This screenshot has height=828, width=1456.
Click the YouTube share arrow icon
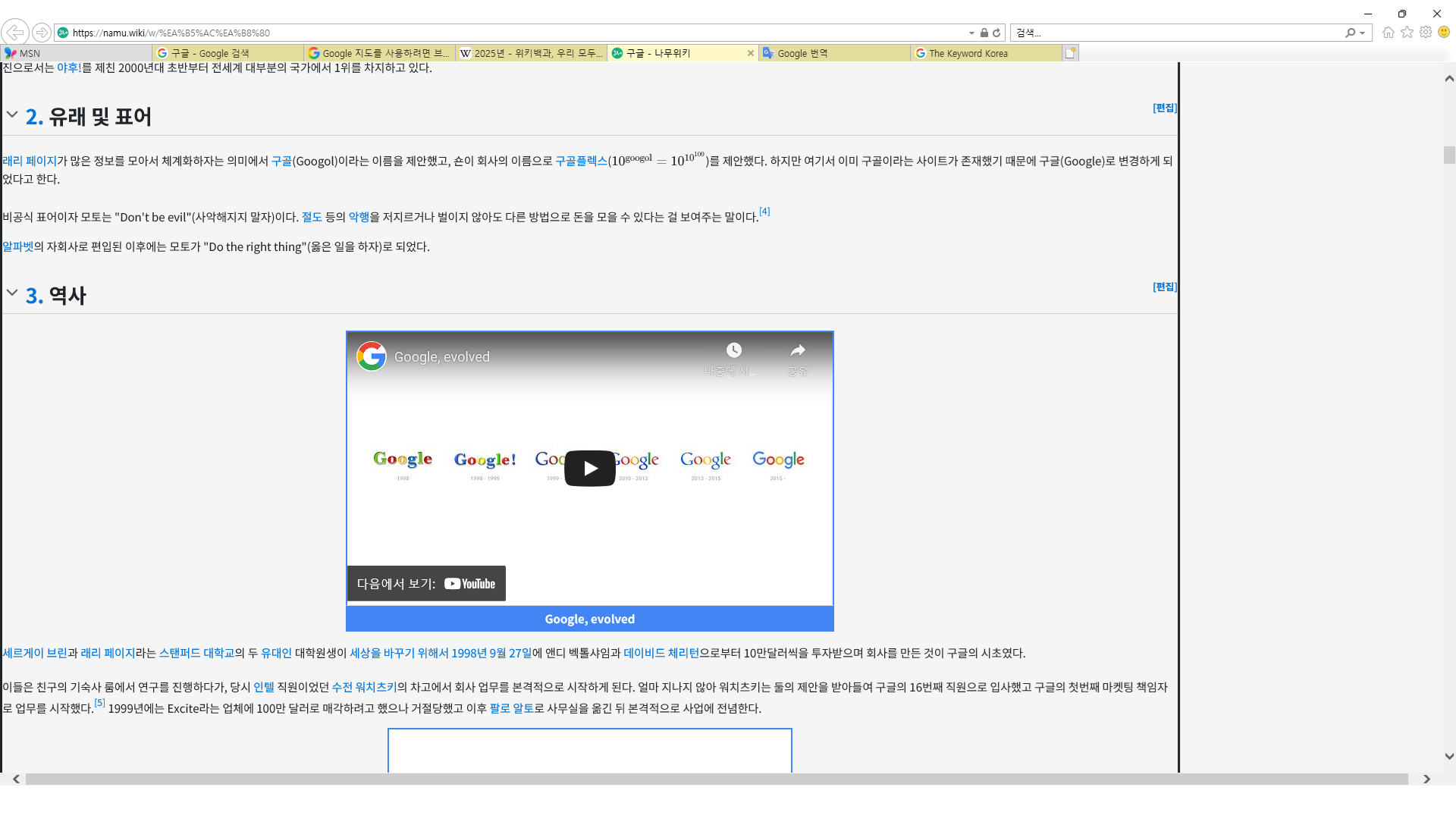pyautogui.click(x=797, y=351)
